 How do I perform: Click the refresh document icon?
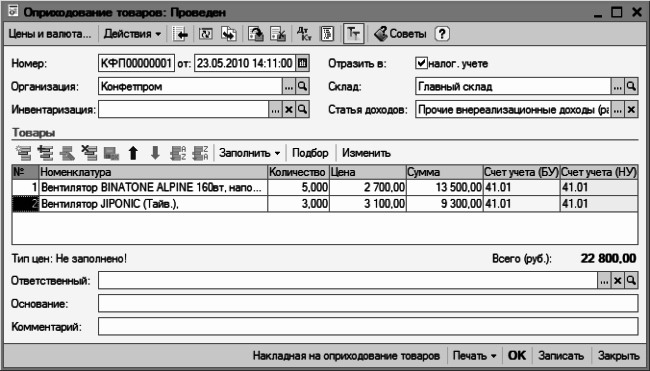(206, 34)
